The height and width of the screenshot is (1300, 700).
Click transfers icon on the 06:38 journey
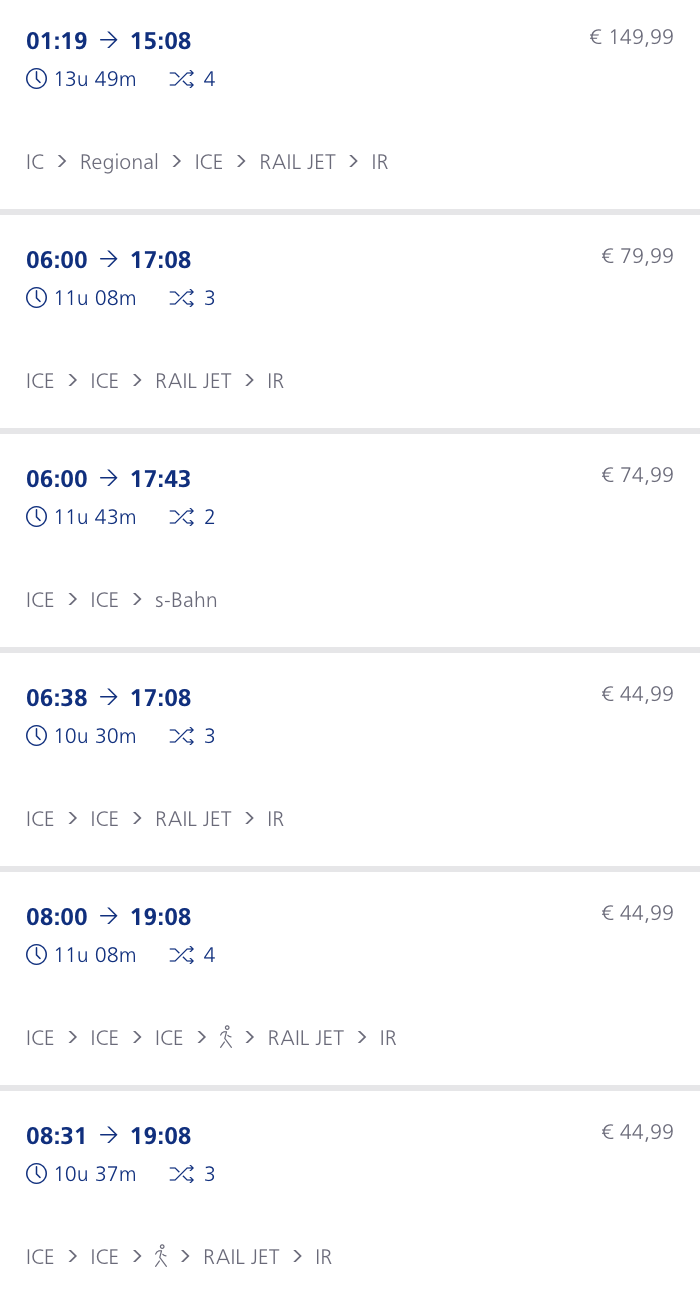click(x=181, y=736)
